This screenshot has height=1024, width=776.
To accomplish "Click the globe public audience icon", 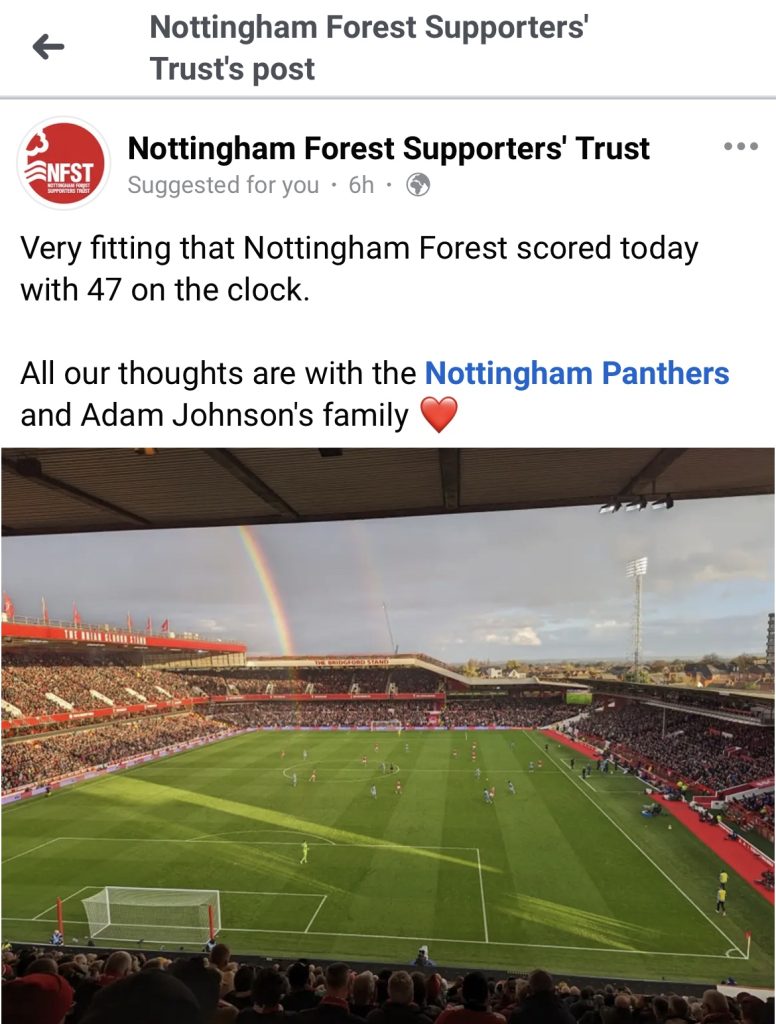I will tap(418, 185).
